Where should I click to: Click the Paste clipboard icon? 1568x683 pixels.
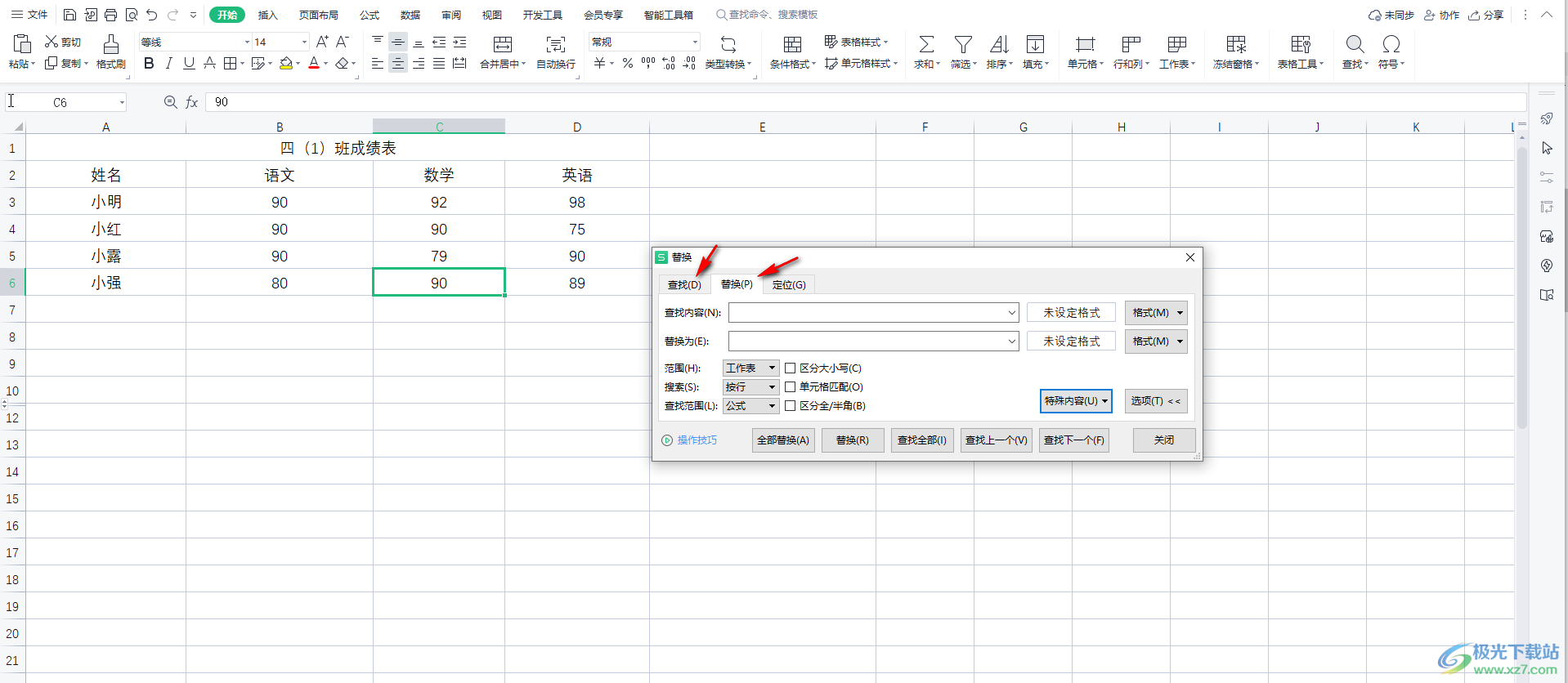tap(22, 44)
